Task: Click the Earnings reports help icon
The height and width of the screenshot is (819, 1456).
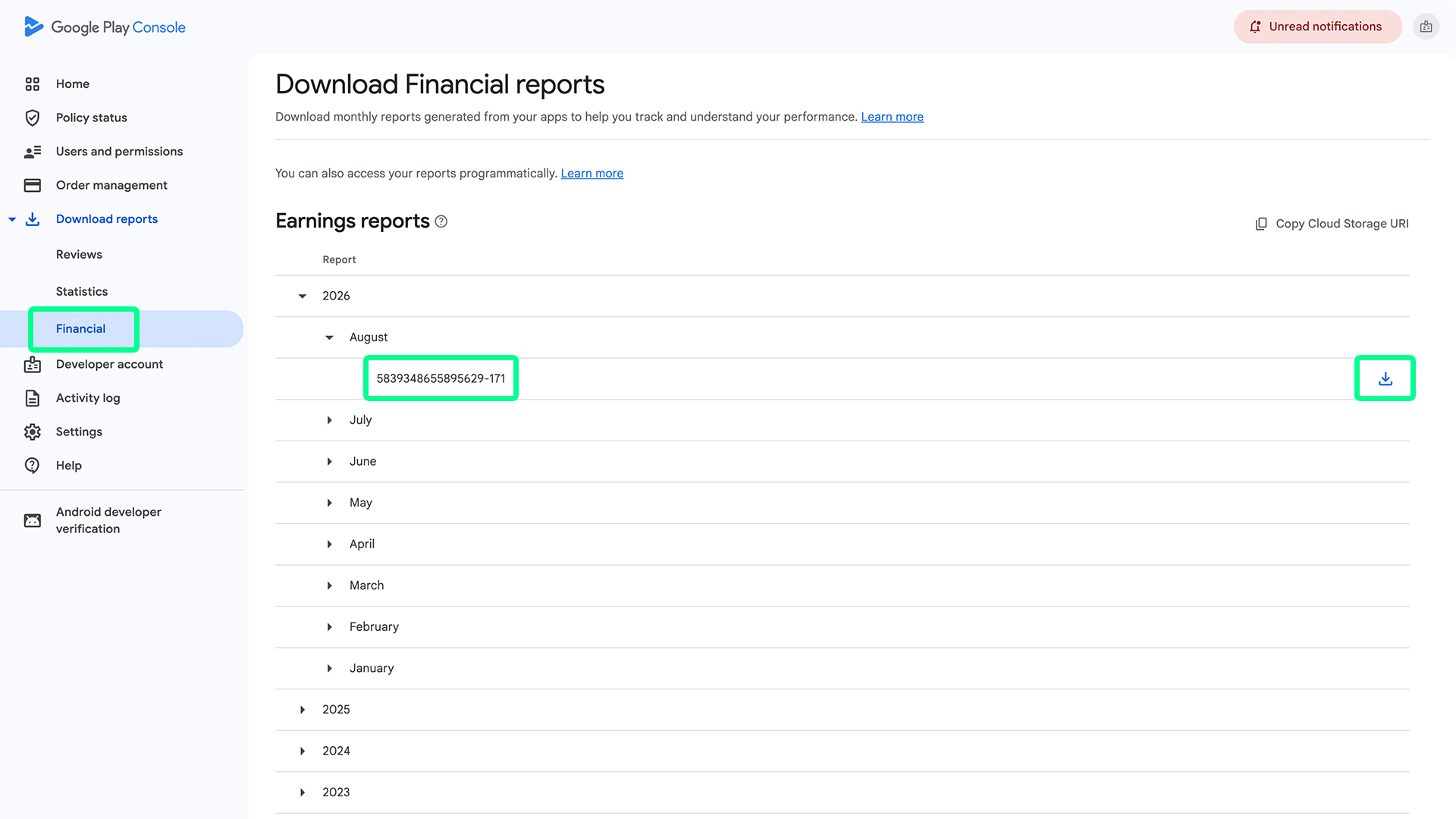Action: pyautogui.click(x=441, y=221)
